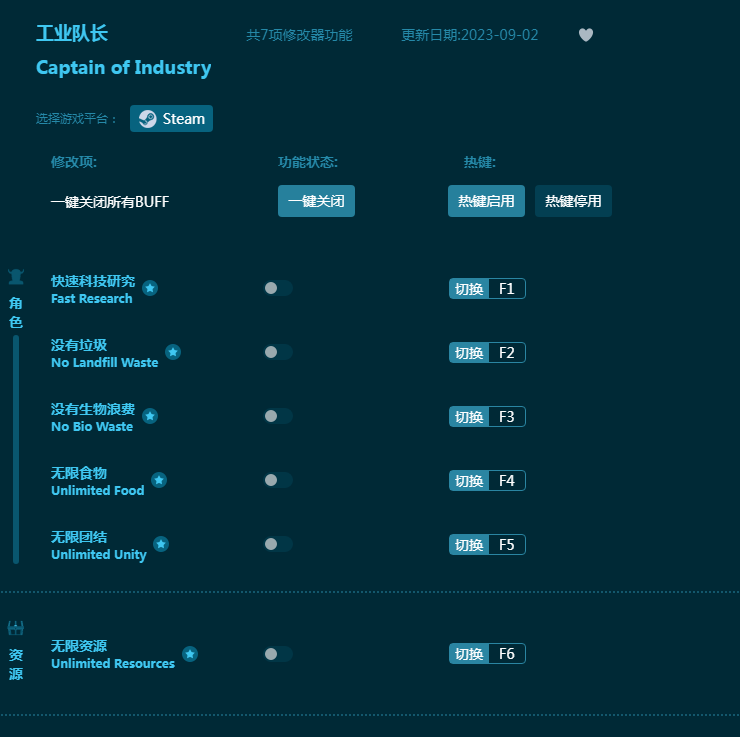Toggle the Fast Research switch
Image resolution: width=740 pixels, height=737 pixels.
coord(278,288)
